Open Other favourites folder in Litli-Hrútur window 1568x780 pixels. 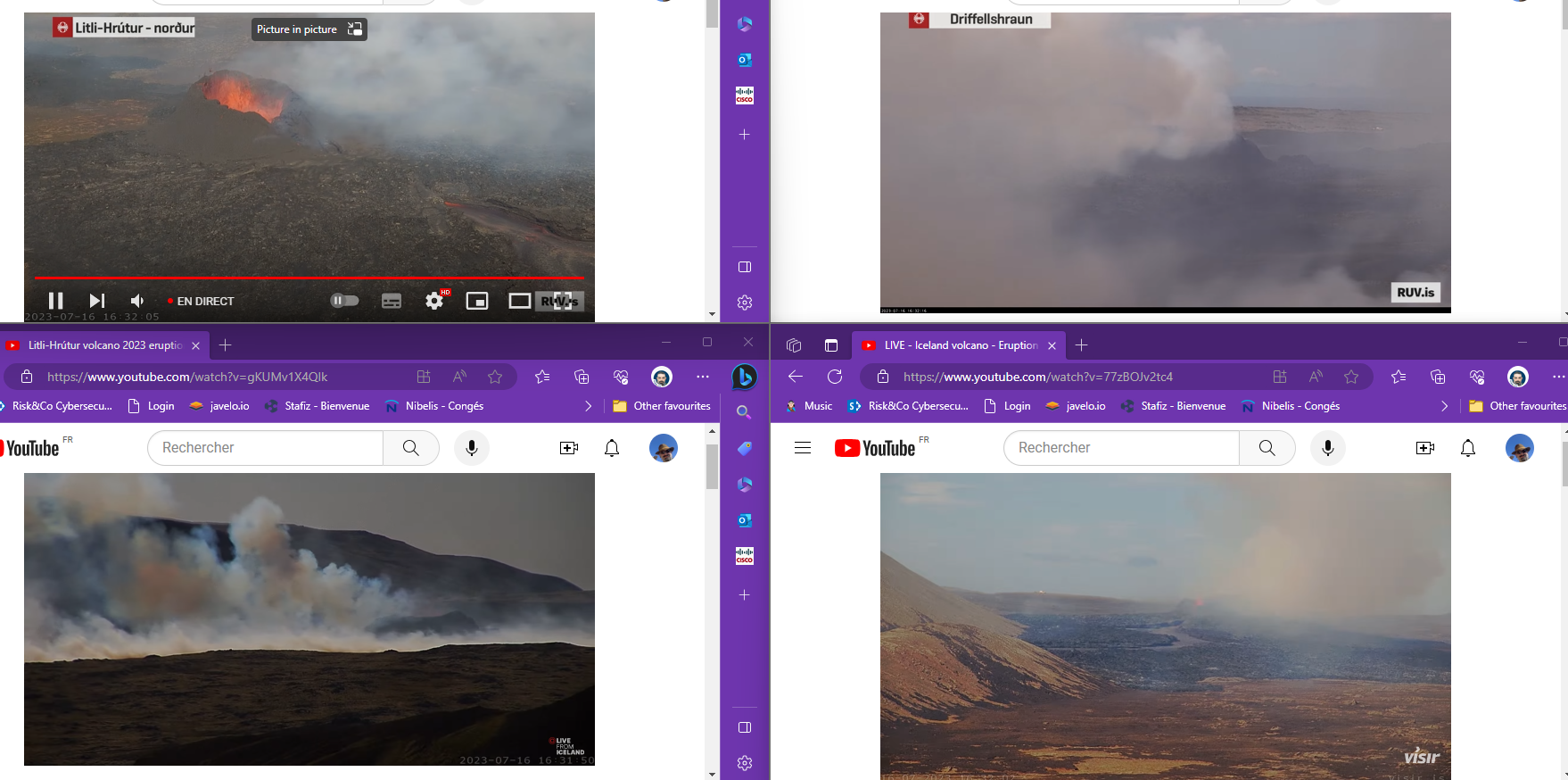(662, 406)
